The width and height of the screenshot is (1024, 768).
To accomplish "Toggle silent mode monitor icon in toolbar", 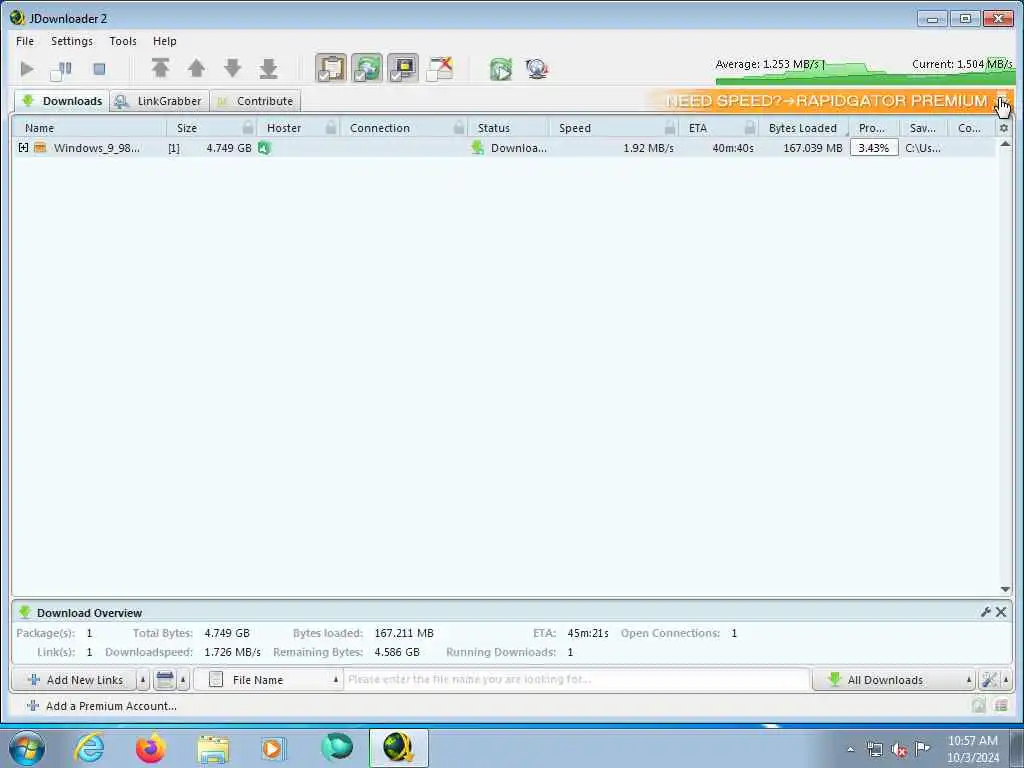I will 403,69.
